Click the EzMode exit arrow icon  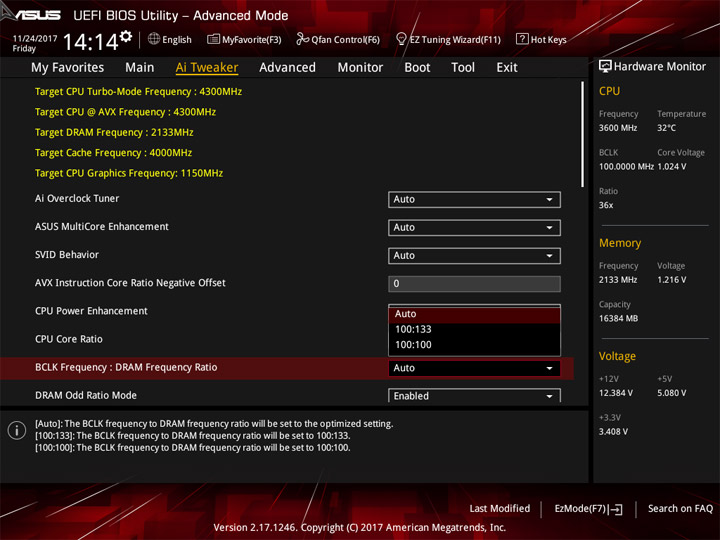(616, 509)
